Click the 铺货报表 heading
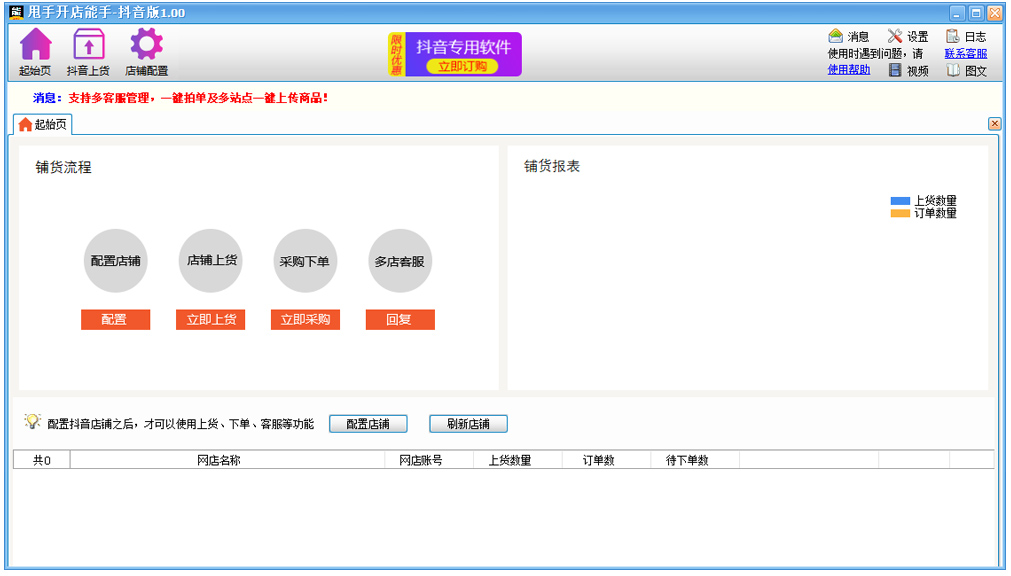Viewport: 1011px width, 576px height. click(x=552, y=166)
